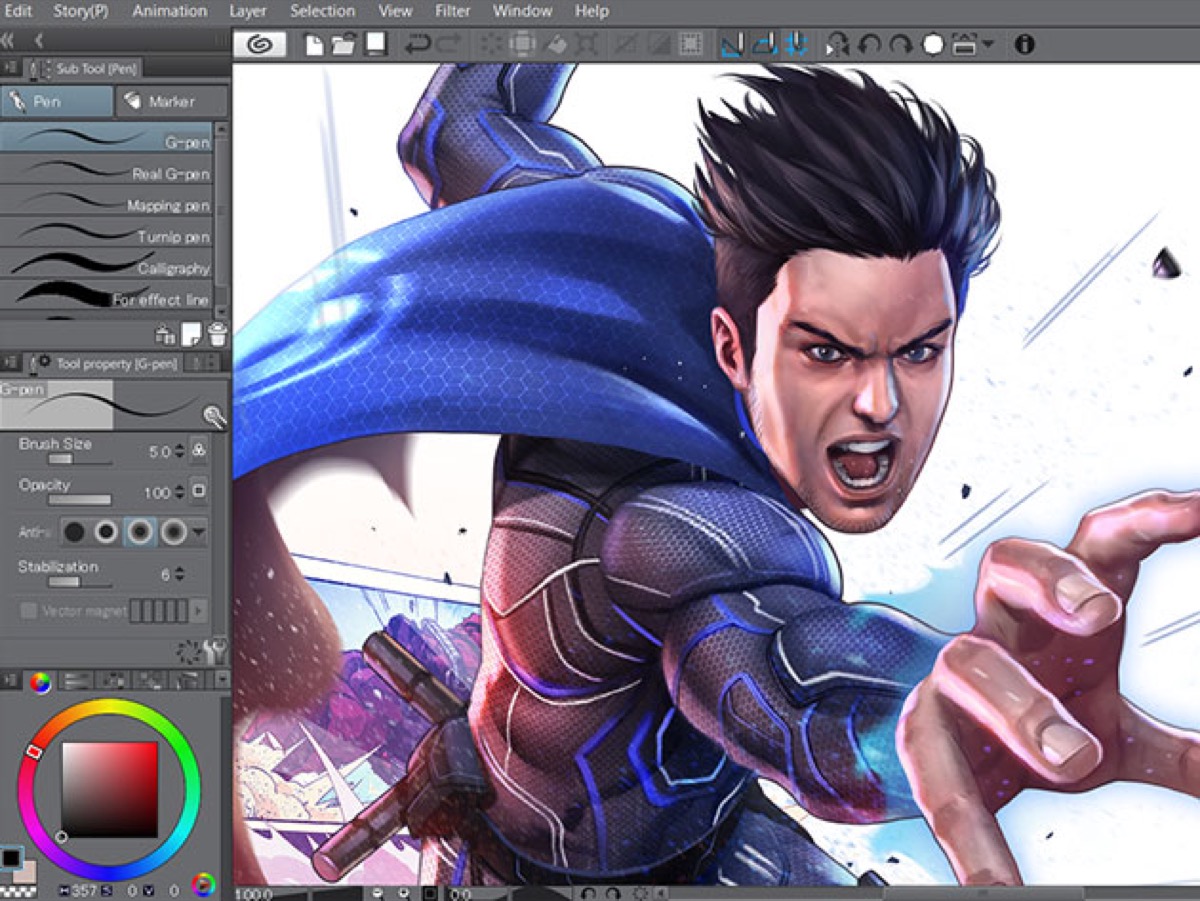Open the Filter menu
This screenshot has height=901, width=1200.
tap(452, 12)
